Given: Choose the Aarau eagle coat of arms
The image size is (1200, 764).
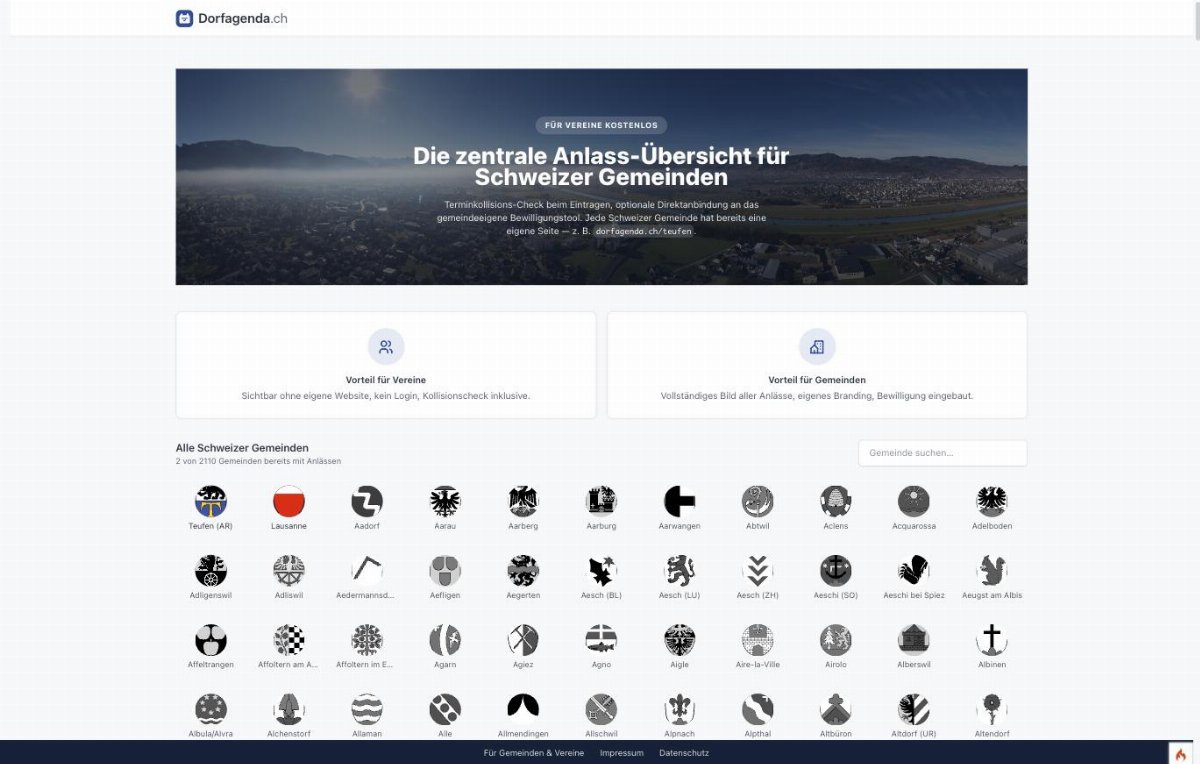Looking at the screenshot, I should coord(445,501).
